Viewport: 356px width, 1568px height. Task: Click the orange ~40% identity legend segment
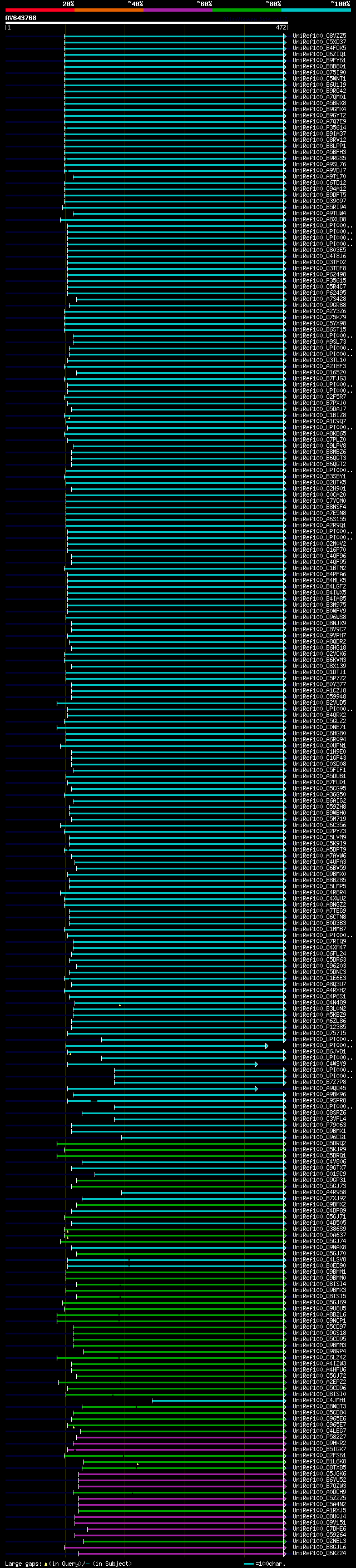[x=109, y=10]
